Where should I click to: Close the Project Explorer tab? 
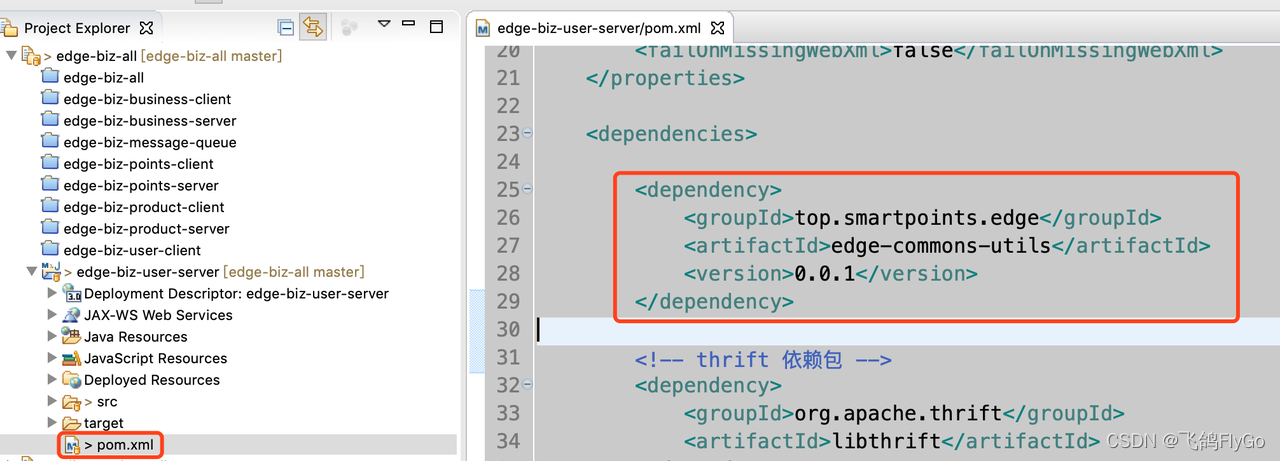tap(146, 28)
